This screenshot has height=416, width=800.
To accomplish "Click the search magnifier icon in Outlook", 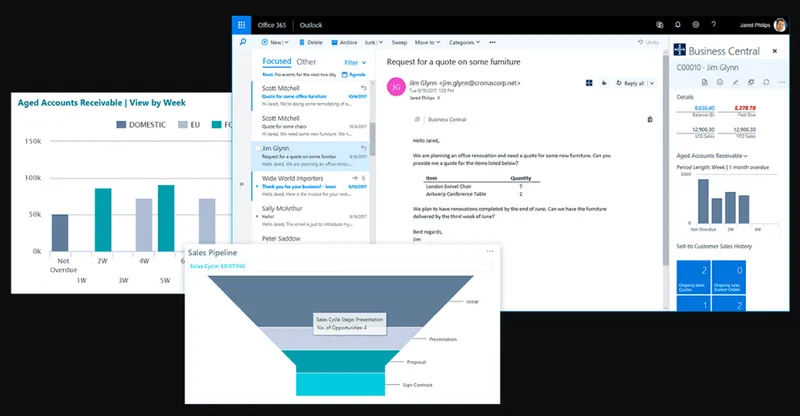I will [243, 42].
